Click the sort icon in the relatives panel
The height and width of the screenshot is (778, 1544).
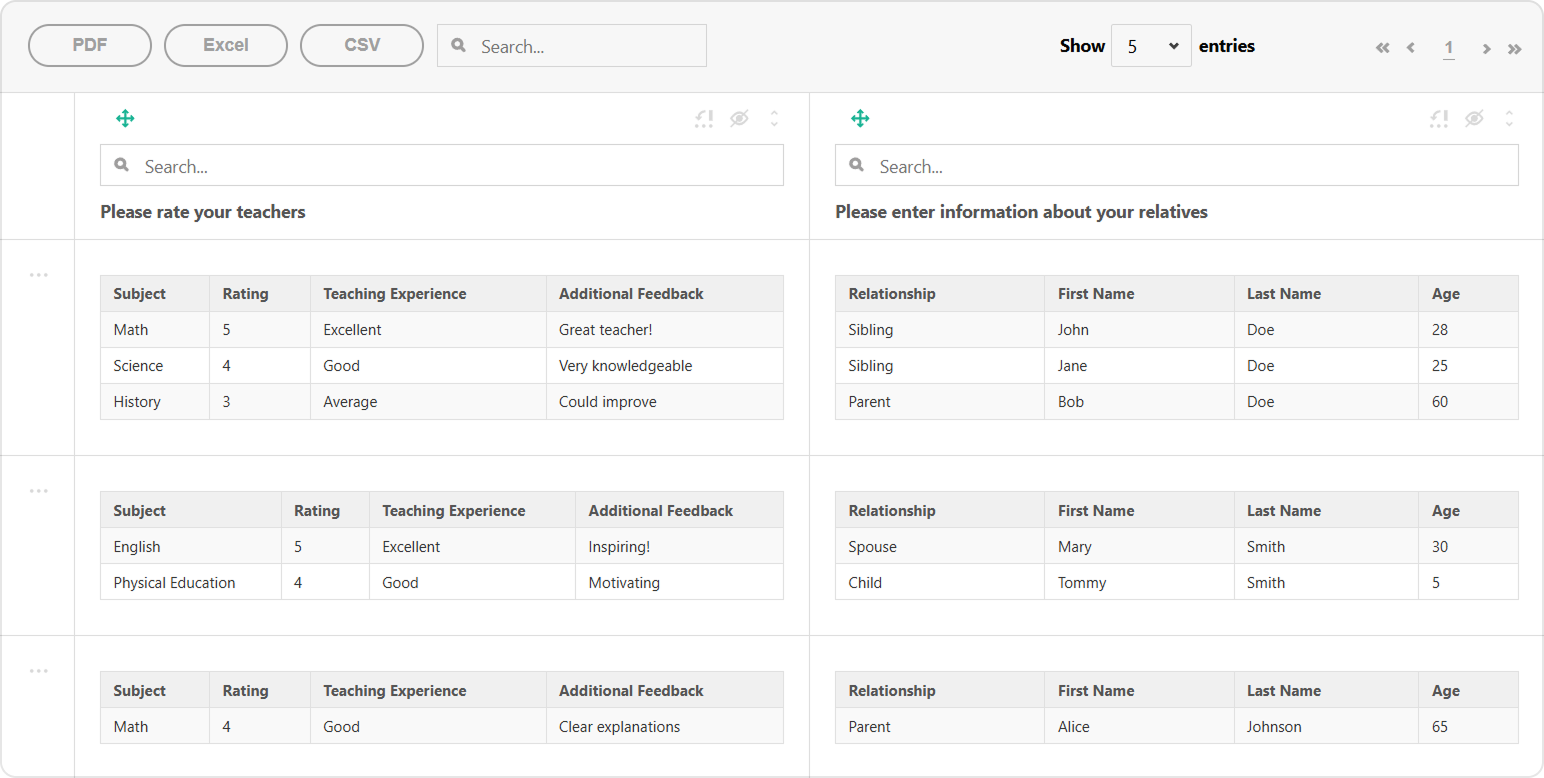(1439, 118)
